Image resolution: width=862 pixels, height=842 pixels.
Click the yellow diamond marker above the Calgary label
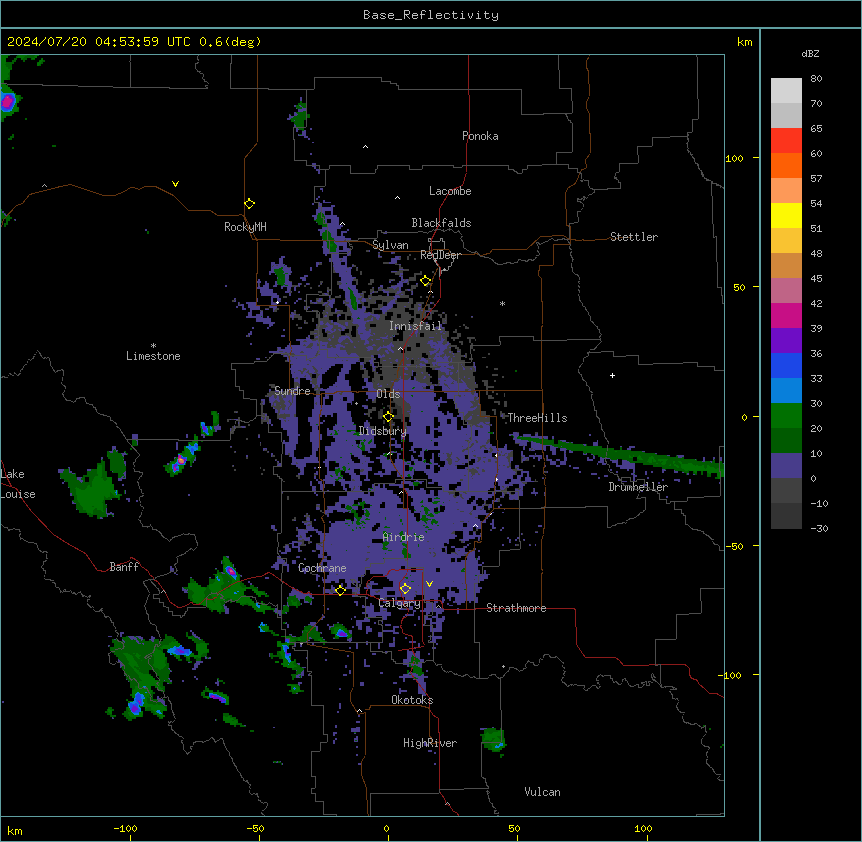tap(405, 589)
